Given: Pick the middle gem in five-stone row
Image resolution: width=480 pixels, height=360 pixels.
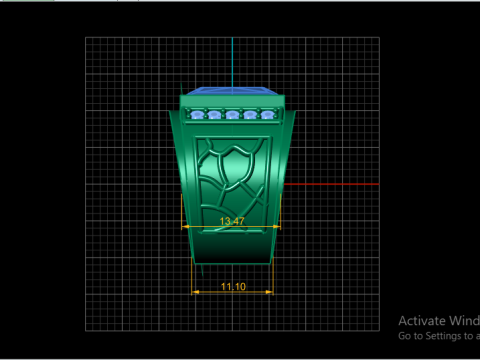Looking at the screenshot, I should 232,115.
